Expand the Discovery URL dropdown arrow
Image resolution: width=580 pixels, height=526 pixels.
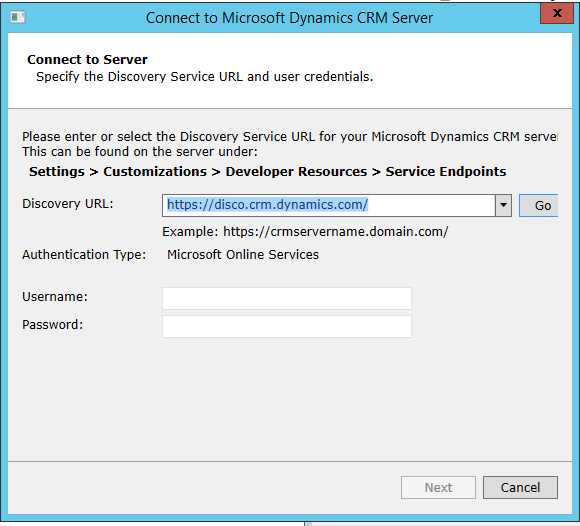[503, 205]
